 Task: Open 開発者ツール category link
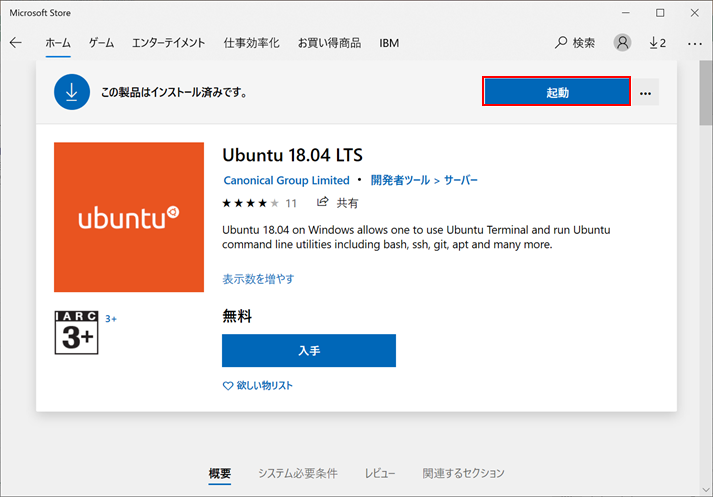[x=400, y=181]
